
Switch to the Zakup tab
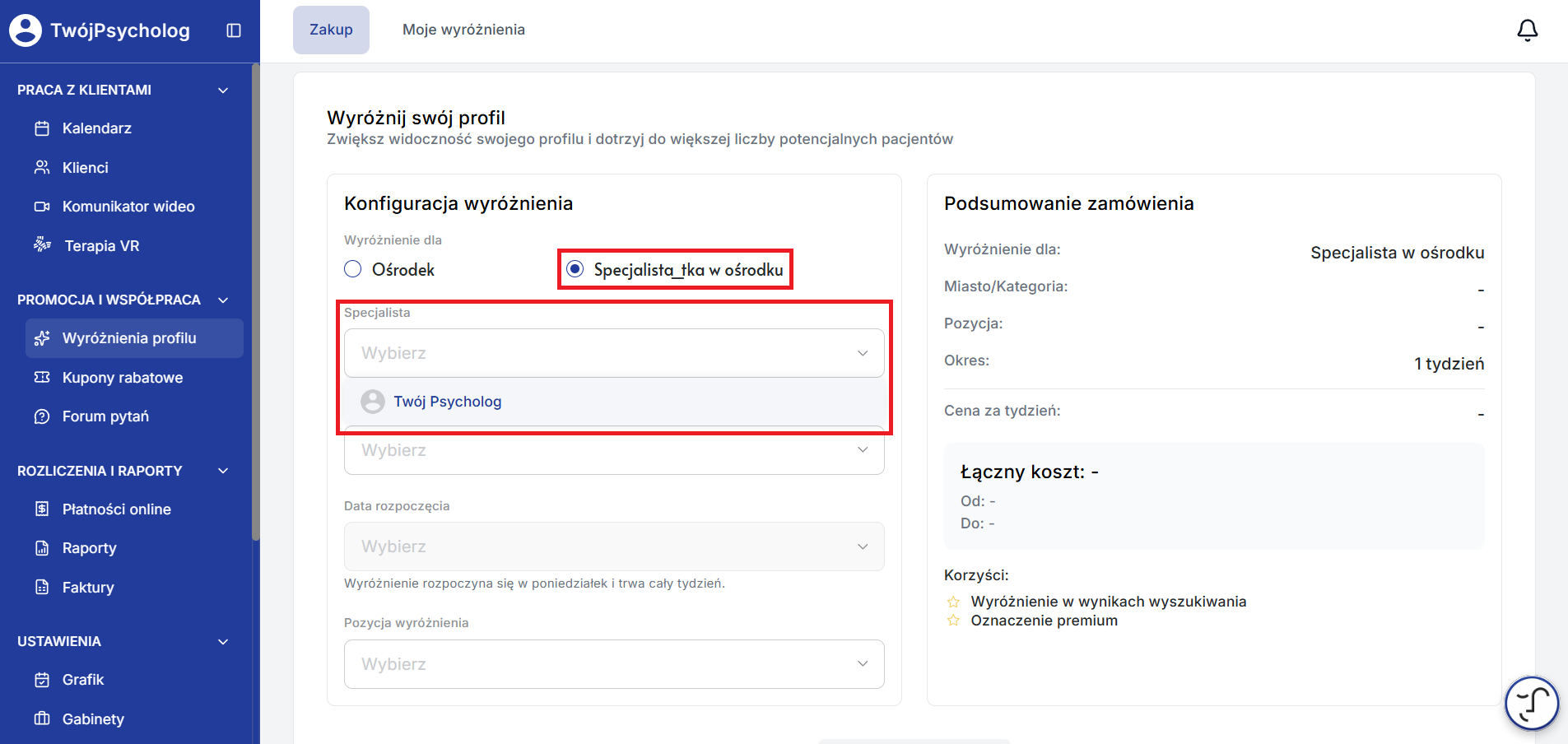[x=331, y=30]
